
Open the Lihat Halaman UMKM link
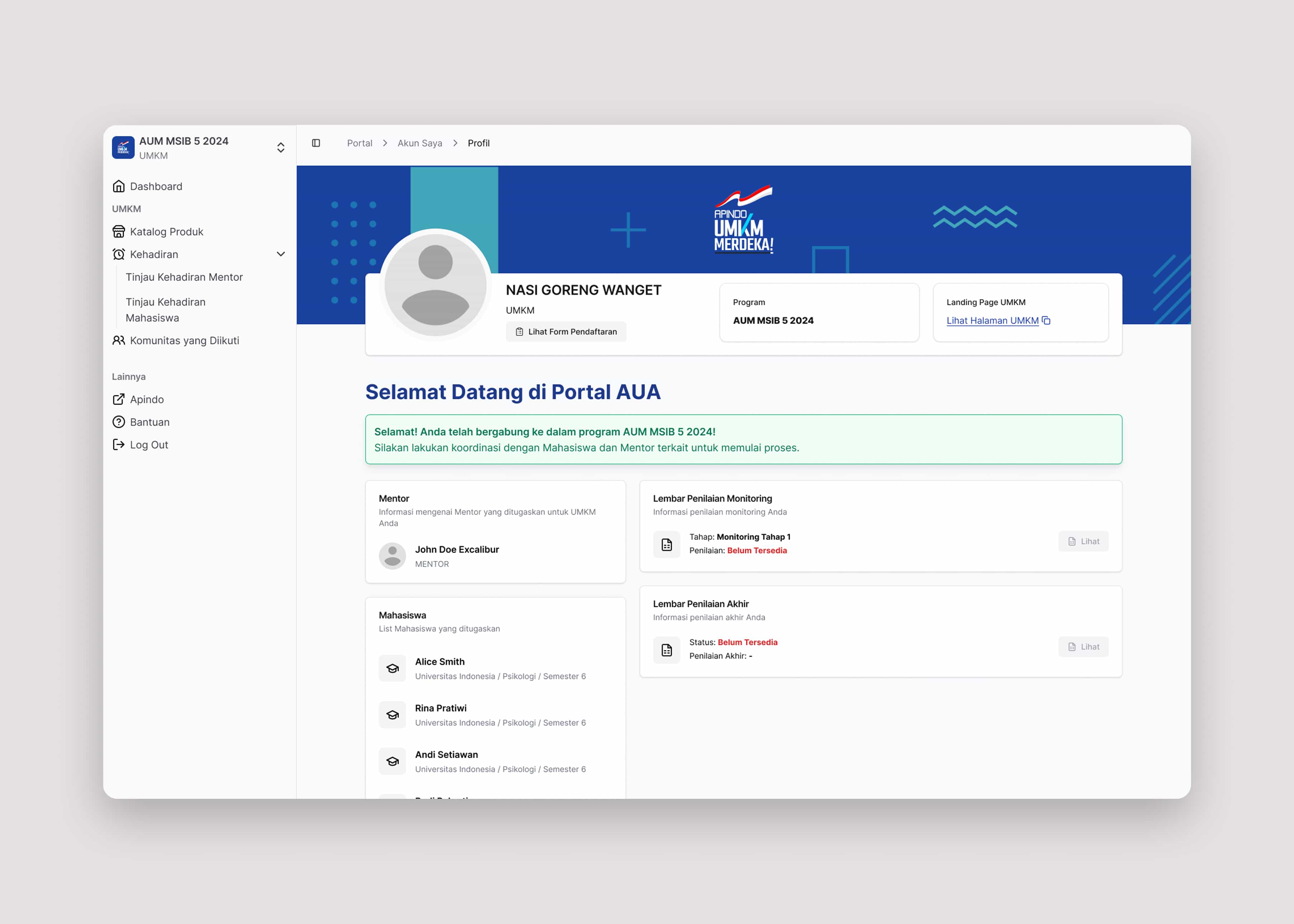992,321
